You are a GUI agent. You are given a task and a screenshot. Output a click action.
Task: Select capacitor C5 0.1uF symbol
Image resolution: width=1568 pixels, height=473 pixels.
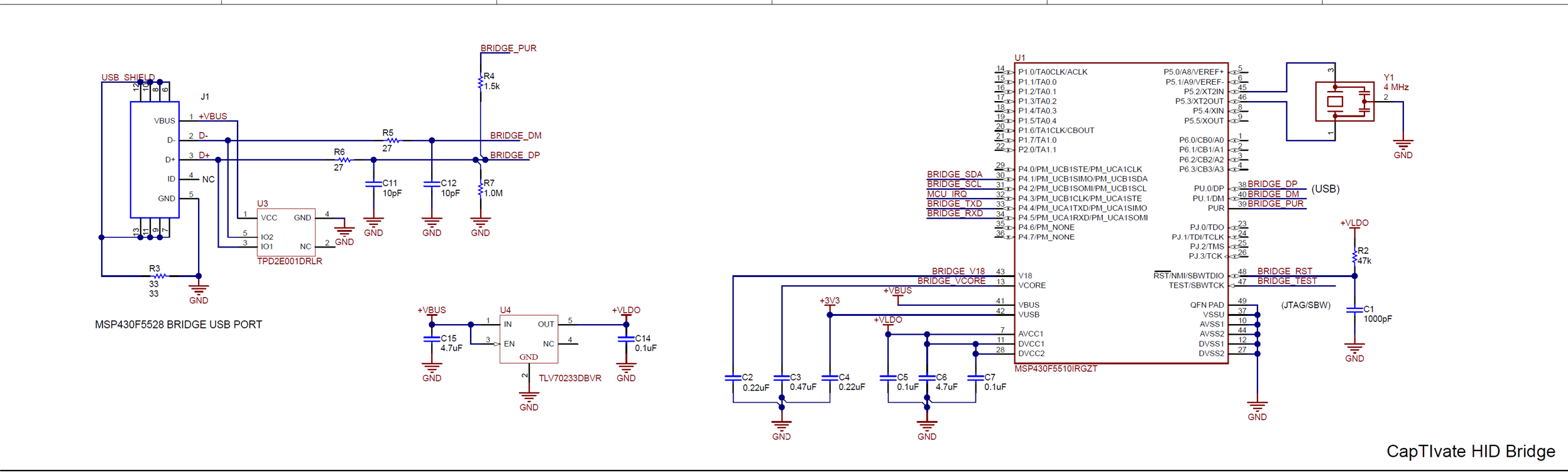888,378
